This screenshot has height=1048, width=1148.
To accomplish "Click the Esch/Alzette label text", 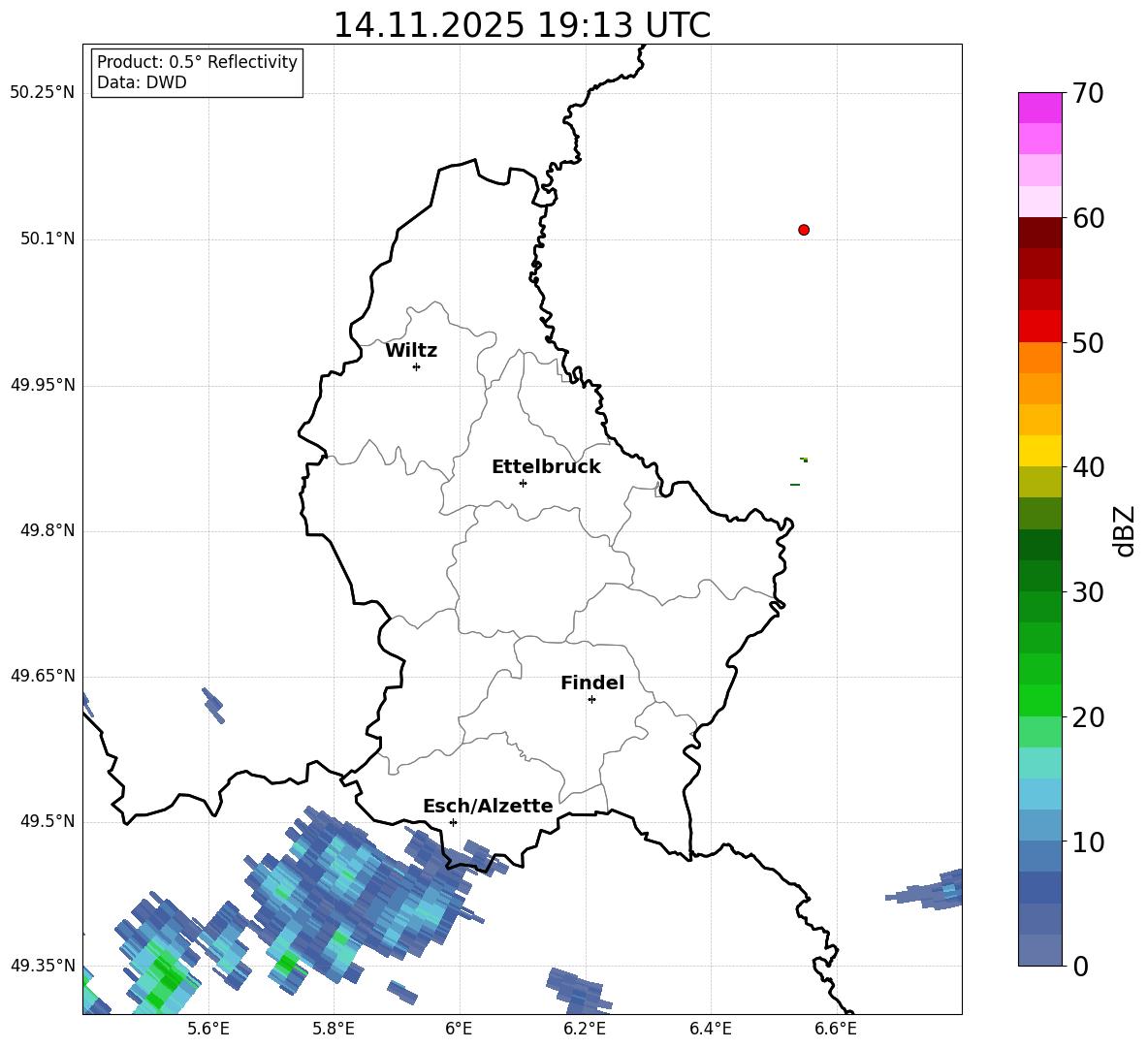I will (488, 806).
